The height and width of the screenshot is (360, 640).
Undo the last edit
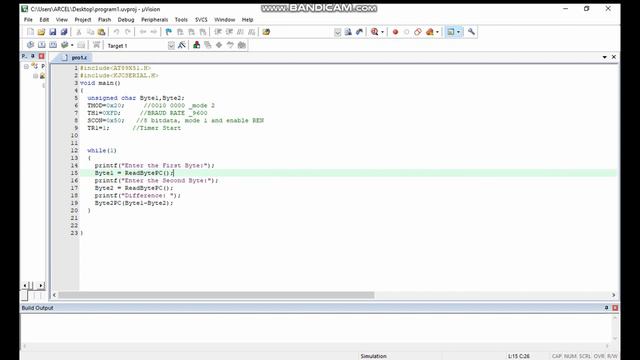(116, 32)
